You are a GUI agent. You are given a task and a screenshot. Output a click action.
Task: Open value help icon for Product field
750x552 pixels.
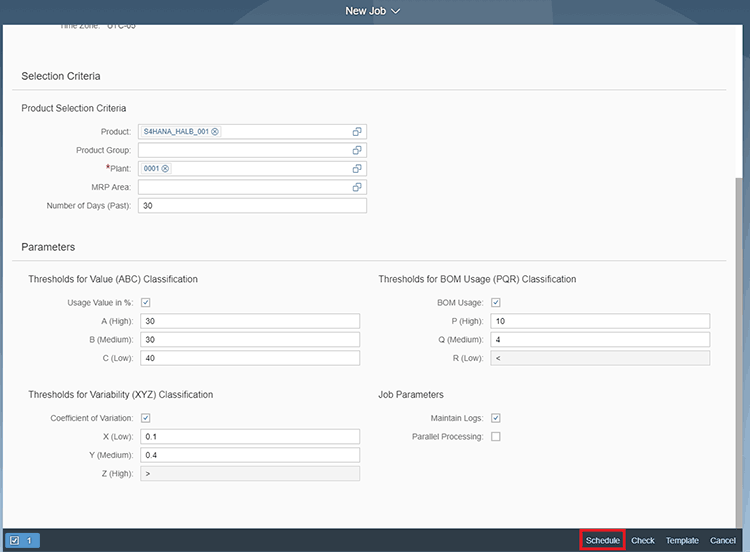[357, 132]
